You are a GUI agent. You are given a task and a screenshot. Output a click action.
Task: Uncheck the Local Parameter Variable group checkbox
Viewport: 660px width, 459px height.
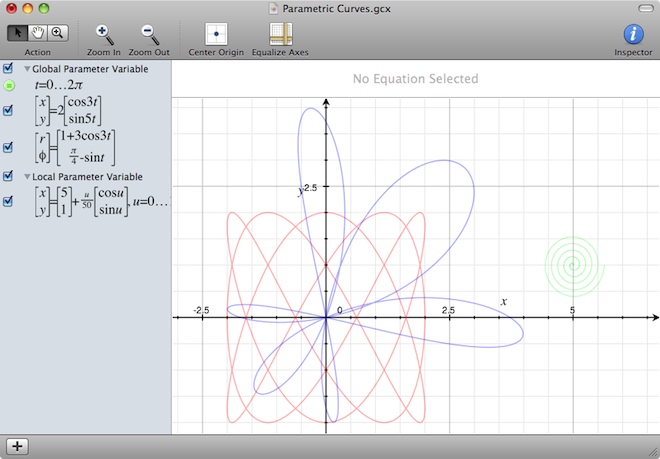pyautogui.click(x=9, y=176)
